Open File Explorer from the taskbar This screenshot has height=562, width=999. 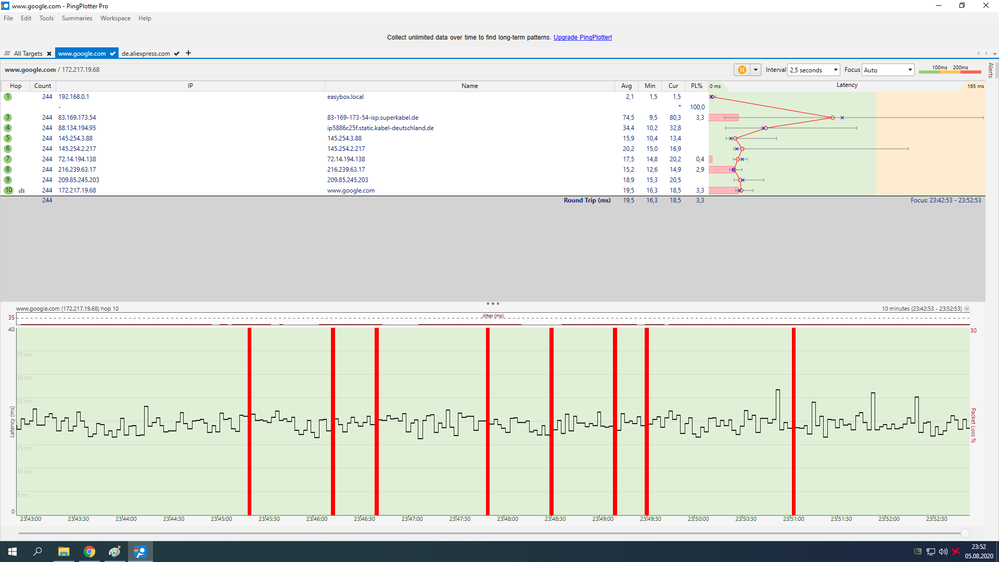(x=64, y=551)
